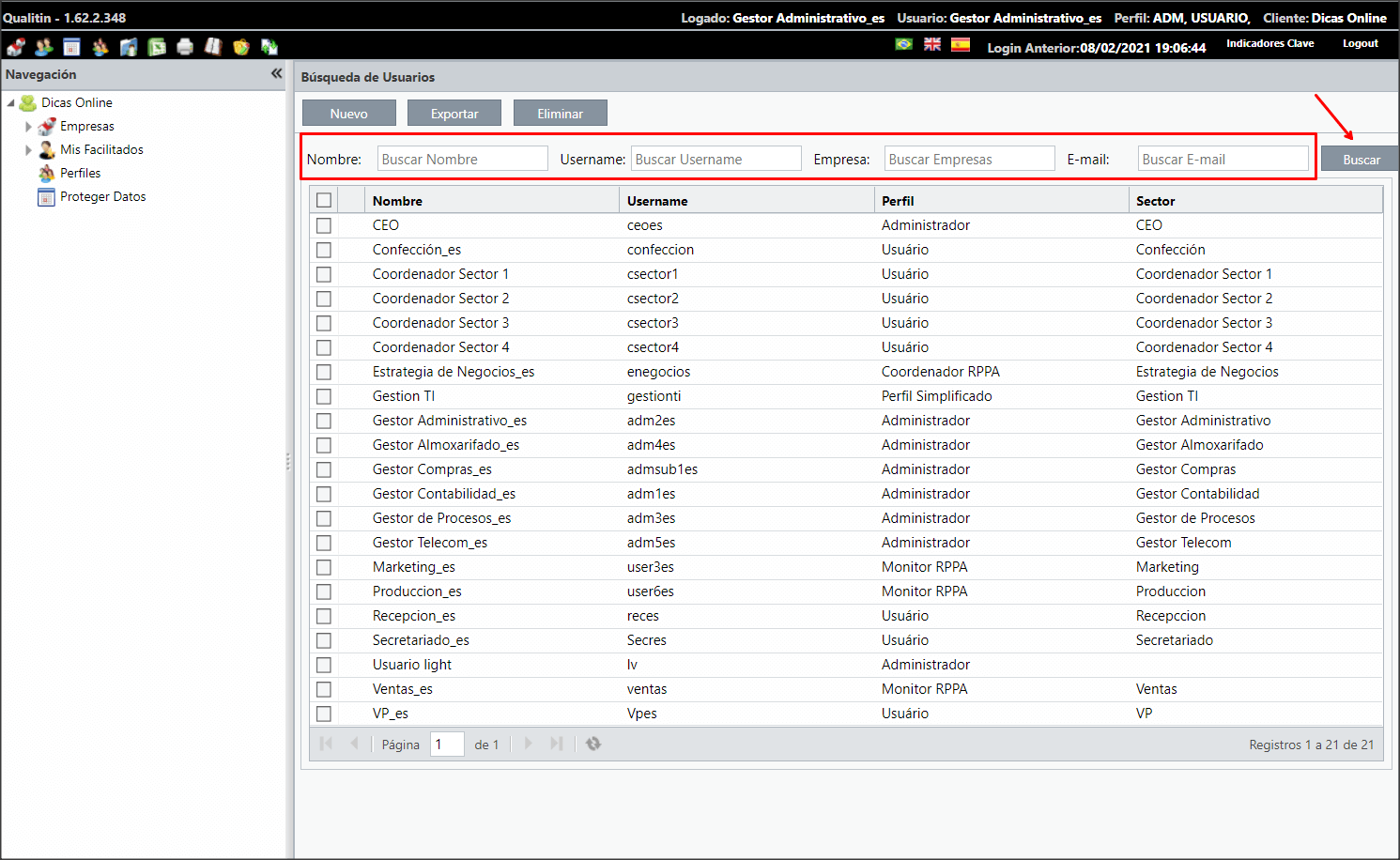The width and height of the screenshot is (1400, 860).
Task: Click 'Estrategia de Negocios_es' name cell
Action: coord(454,372)
